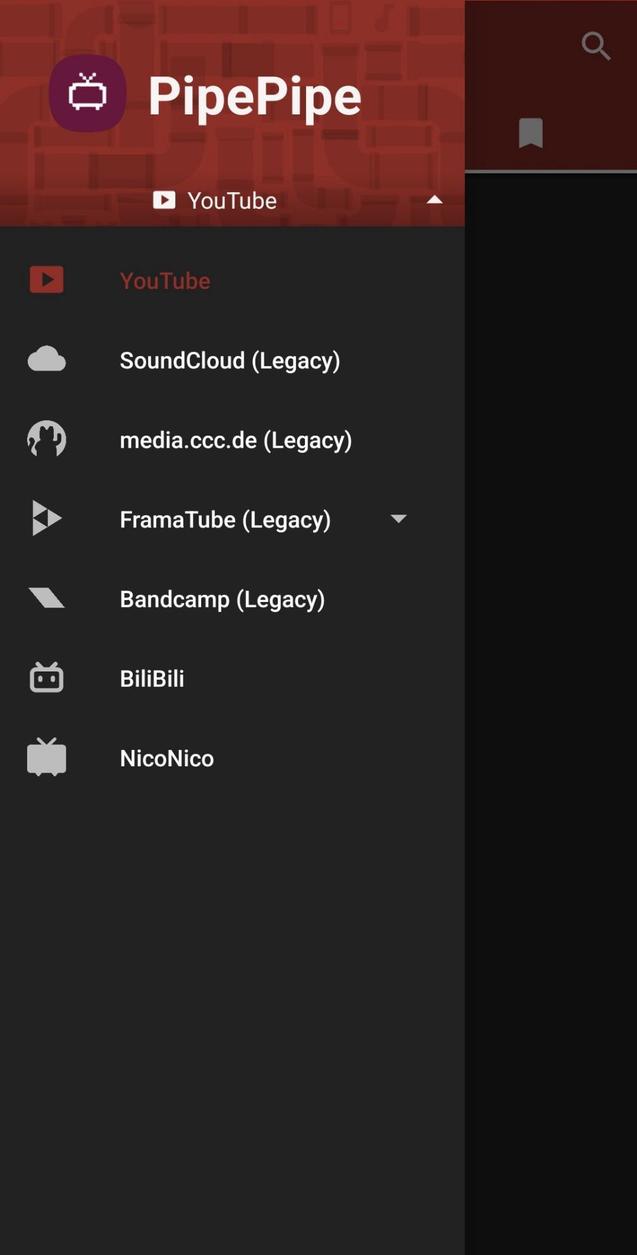Click the FramaTube play icon
Viewport: 637px width, 1255px height.
pyautogui.click(x=46, y=518)
